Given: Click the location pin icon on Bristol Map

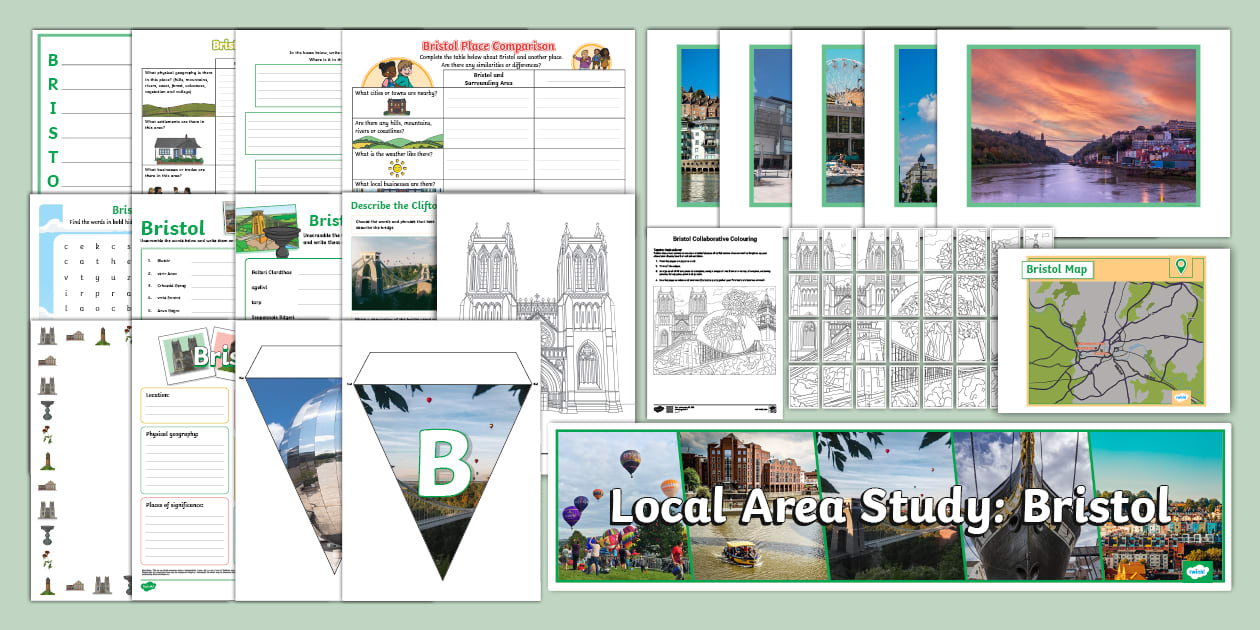Looking at the screenshot, I should tap(1181, 266).
